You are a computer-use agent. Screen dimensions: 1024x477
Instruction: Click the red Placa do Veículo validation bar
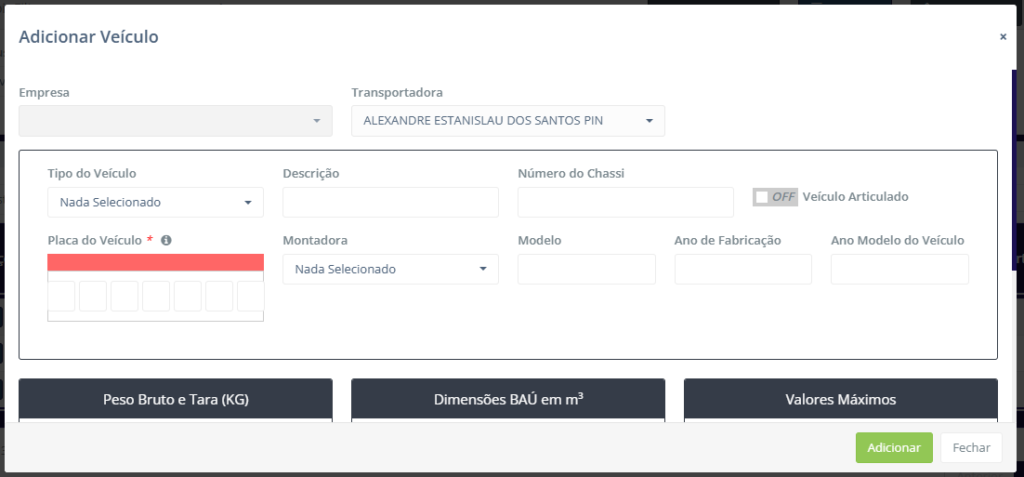(155, 263)
